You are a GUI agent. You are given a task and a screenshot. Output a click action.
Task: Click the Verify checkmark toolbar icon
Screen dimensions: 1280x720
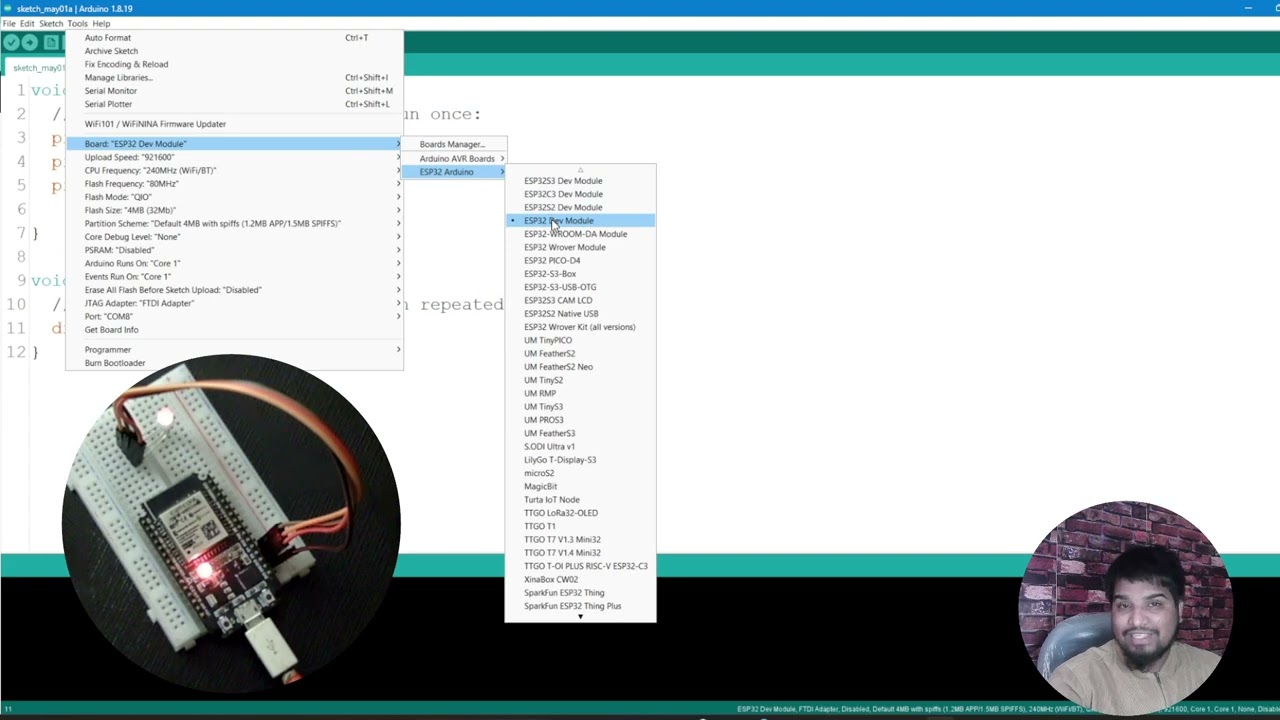11,42
